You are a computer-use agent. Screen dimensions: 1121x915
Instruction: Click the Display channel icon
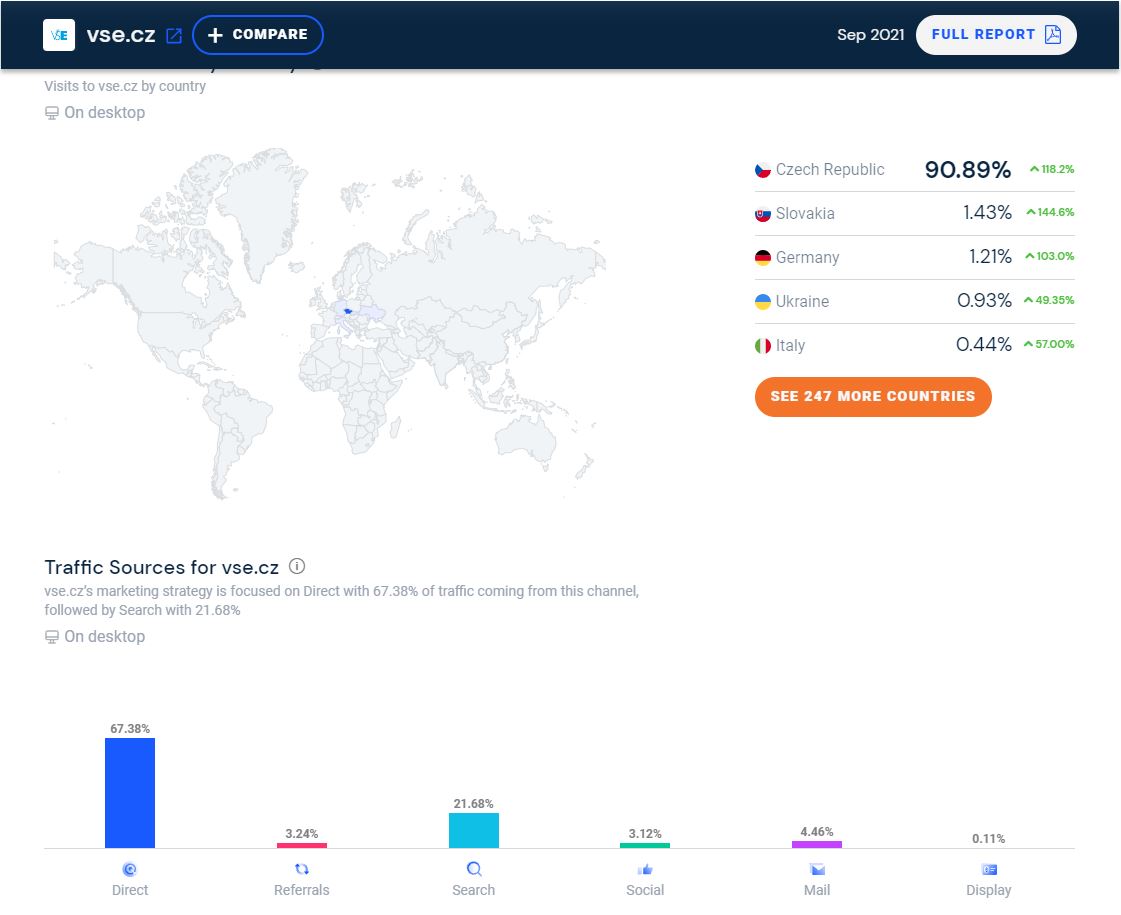point(989,869)
